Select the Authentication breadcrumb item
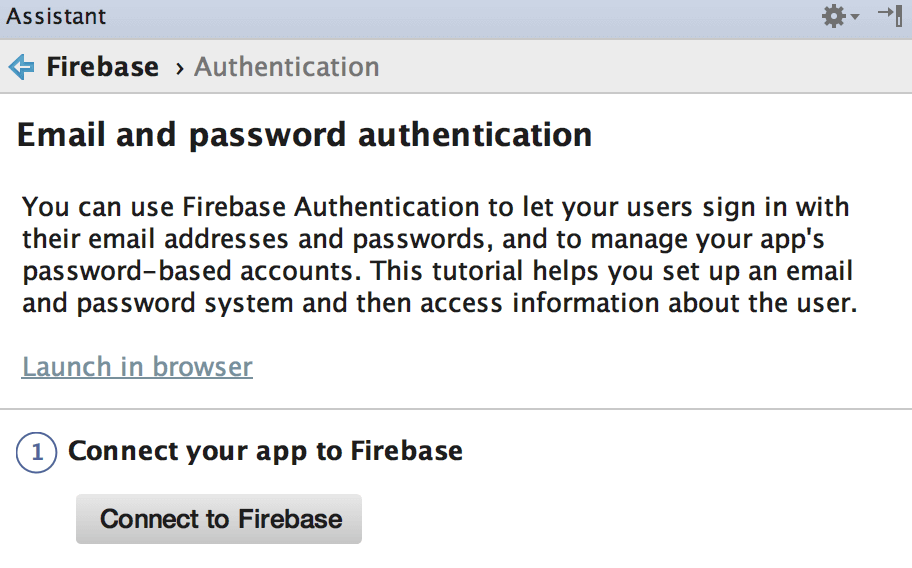The height and width of the screenshot is (568, 912). [287, 67]
